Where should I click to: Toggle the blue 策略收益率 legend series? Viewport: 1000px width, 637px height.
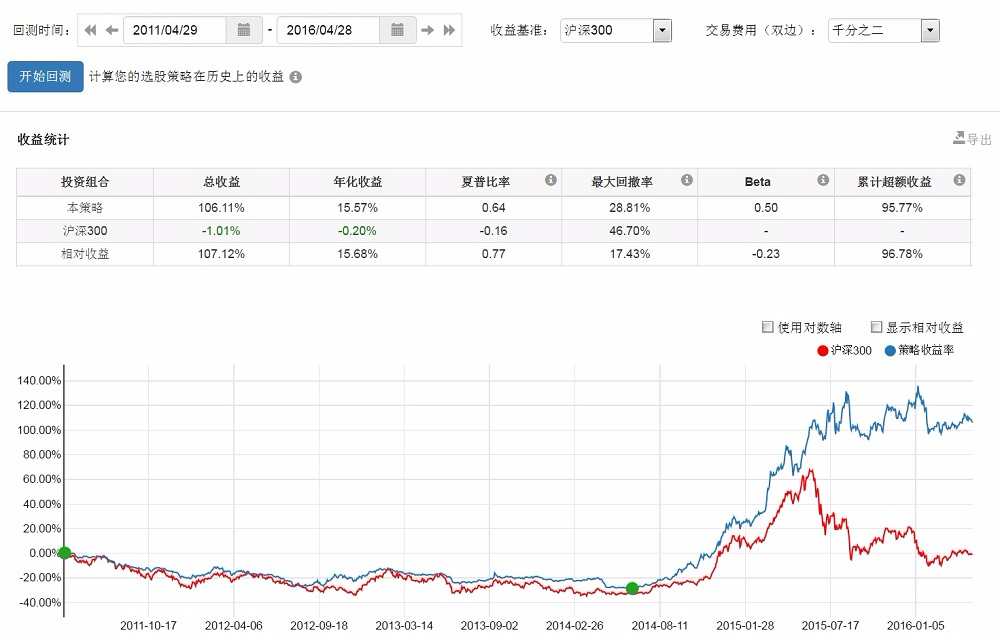pos(919,350)
